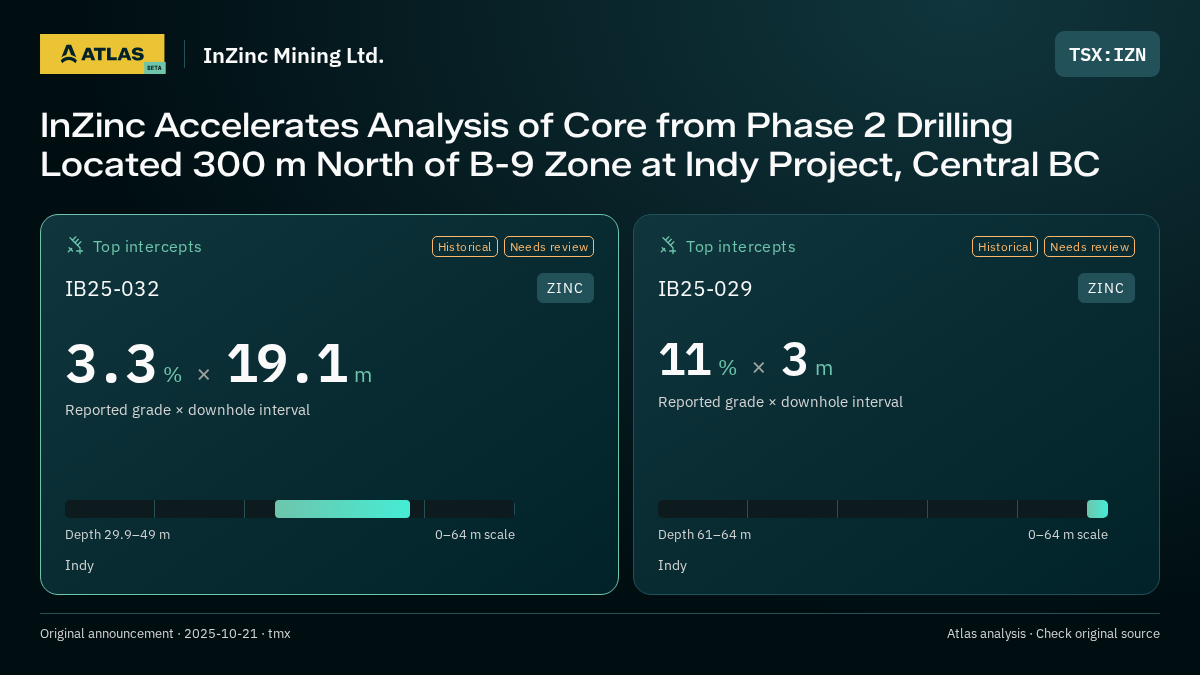This screenshot has width=1200, height=675.
Task: Click 'Indy' label on IB25-032 card
Action: [x=79, y=566]
